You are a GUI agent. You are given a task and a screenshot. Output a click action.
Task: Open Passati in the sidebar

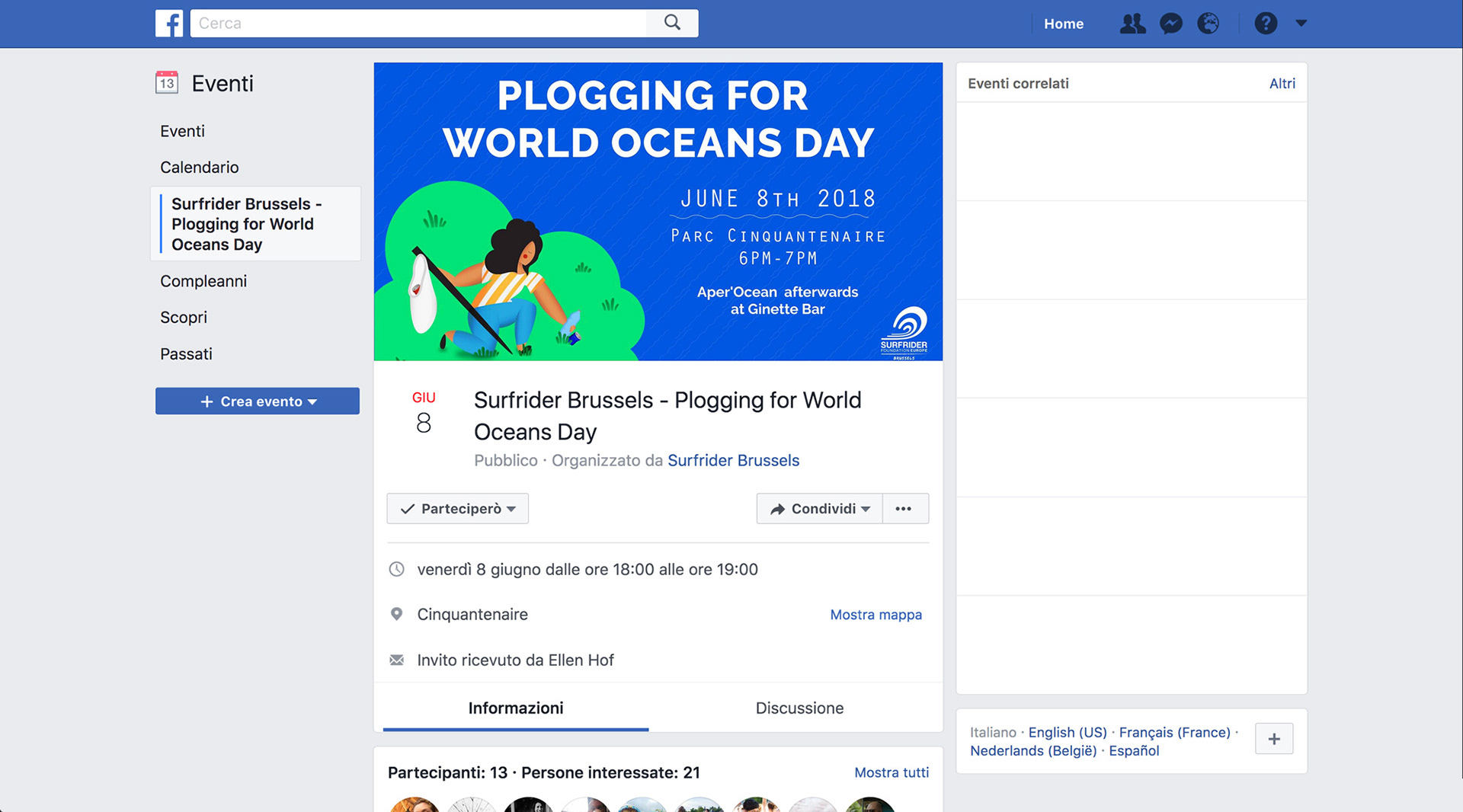click(x=186, y=353)
